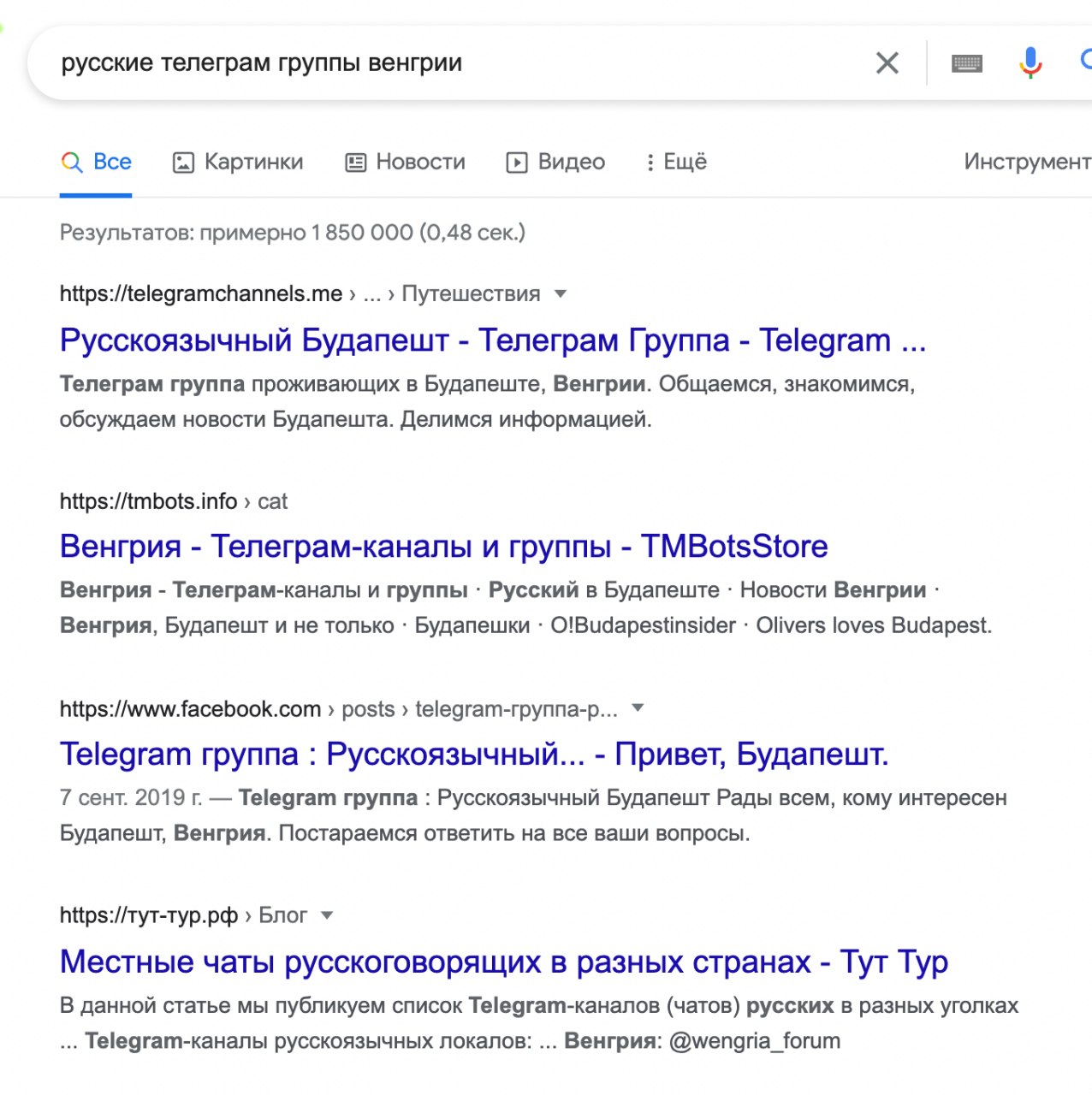
Task: Expand options arrow for telegramchannels.me result
Action: click(x=561, y=293)
